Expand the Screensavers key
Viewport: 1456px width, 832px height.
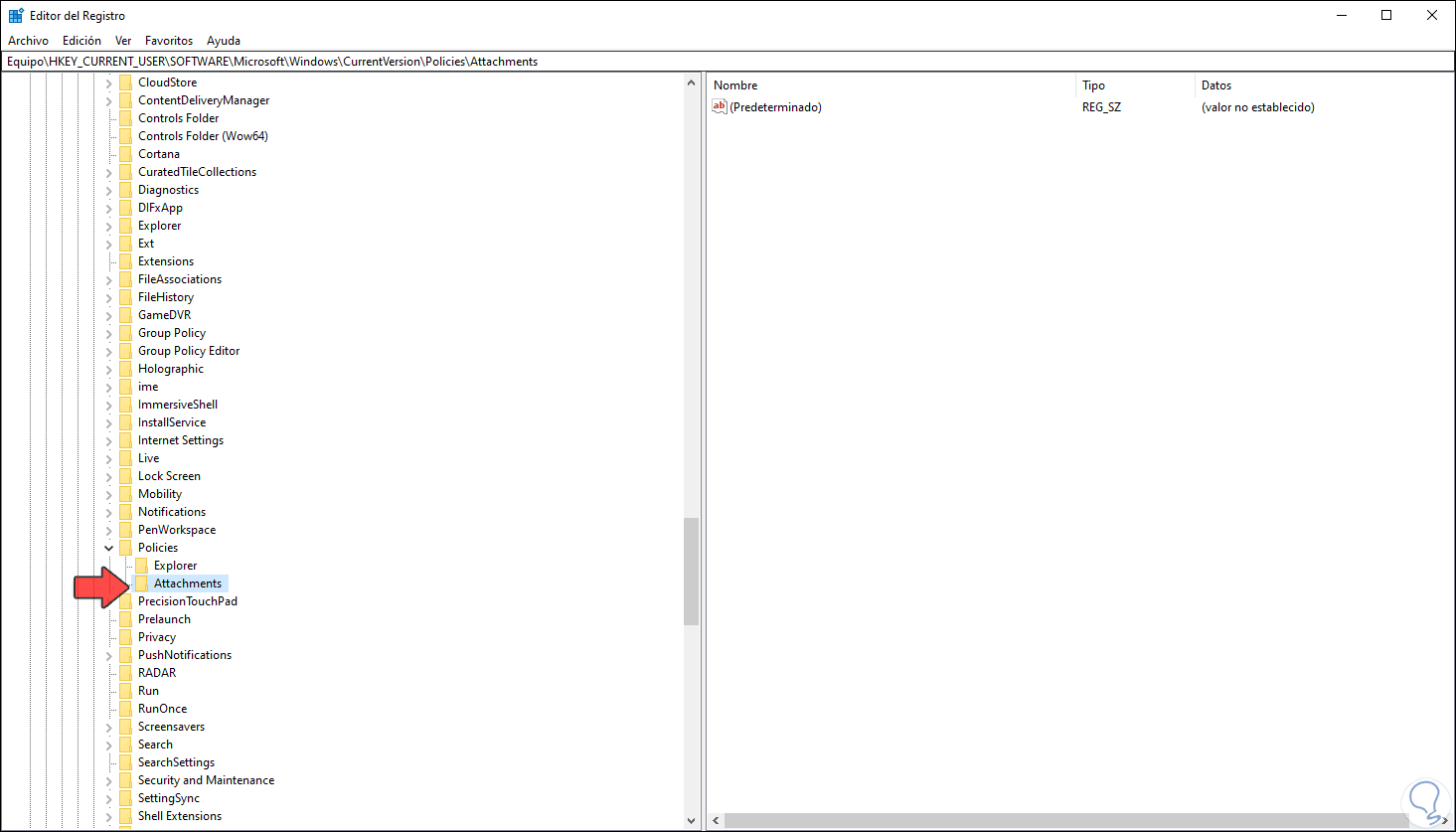[109, 727]
